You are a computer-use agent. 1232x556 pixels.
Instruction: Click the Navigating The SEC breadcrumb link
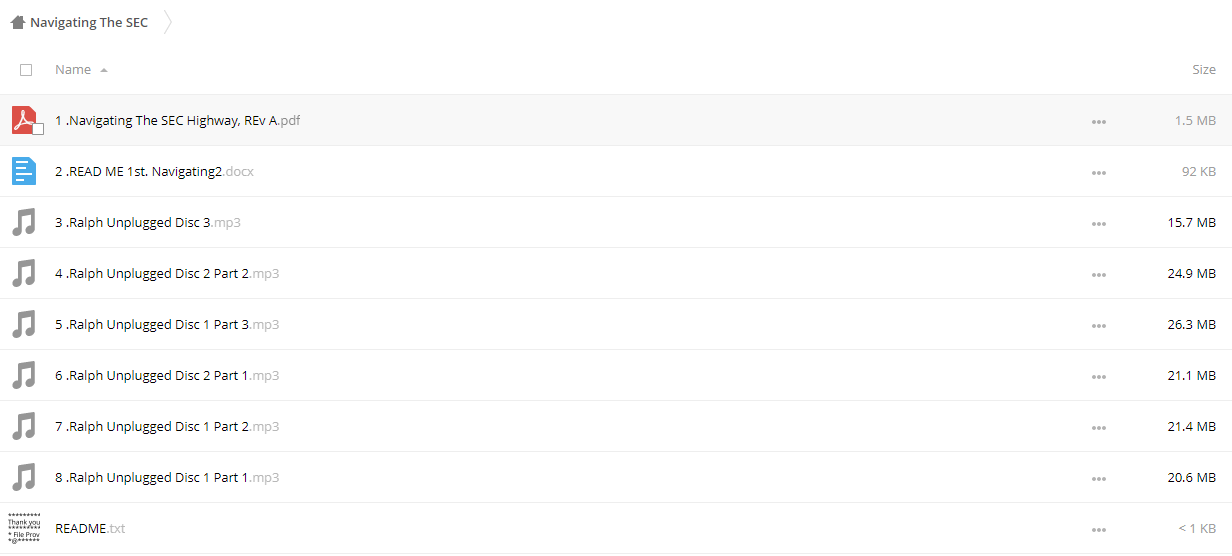coord(89,22)
